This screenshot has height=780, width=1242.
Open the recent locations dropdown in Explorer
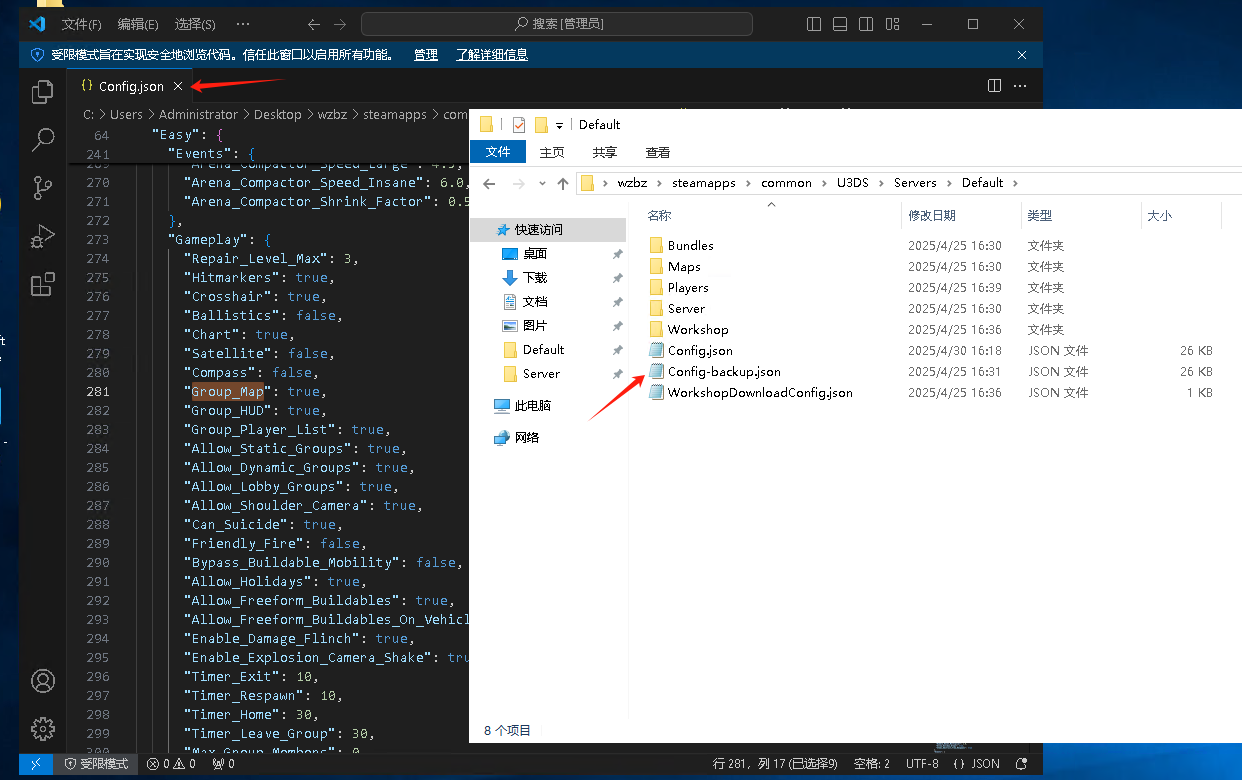pyautogui.click(x=541, y=183)
